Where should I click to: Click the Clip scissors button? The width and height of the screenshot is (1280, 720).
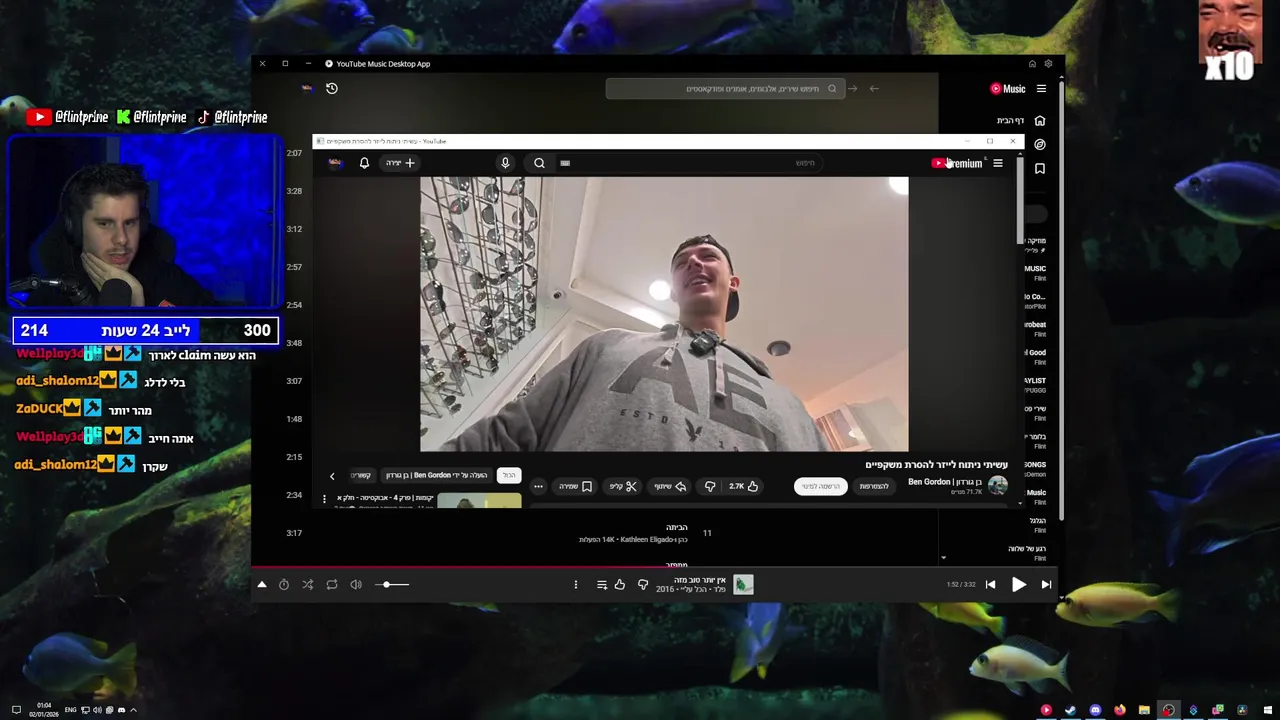pyautogui.click(x=622, y=486)
